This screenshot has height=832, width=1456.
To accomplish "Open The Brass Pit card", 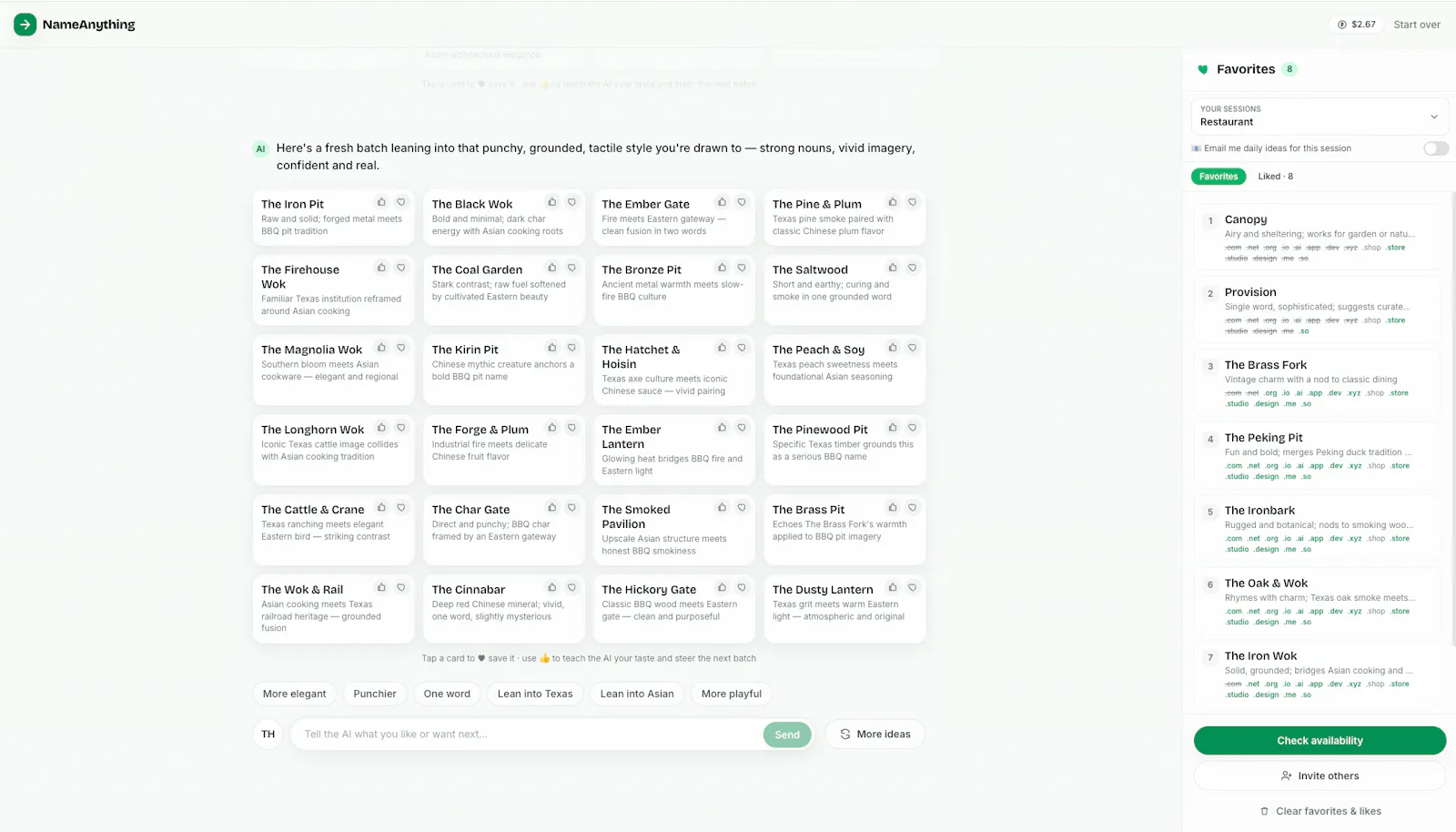I will coord(844,531).
